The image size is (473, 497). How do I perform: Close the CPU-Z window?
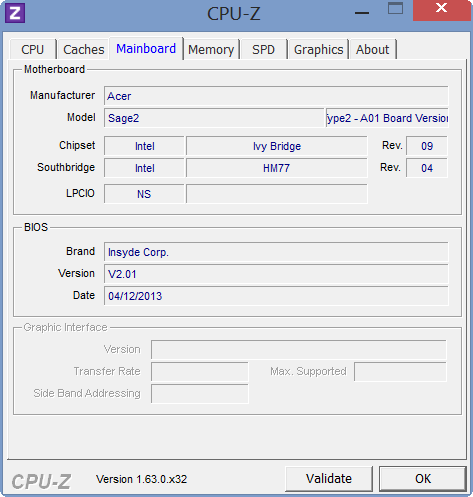coord(442,10)
